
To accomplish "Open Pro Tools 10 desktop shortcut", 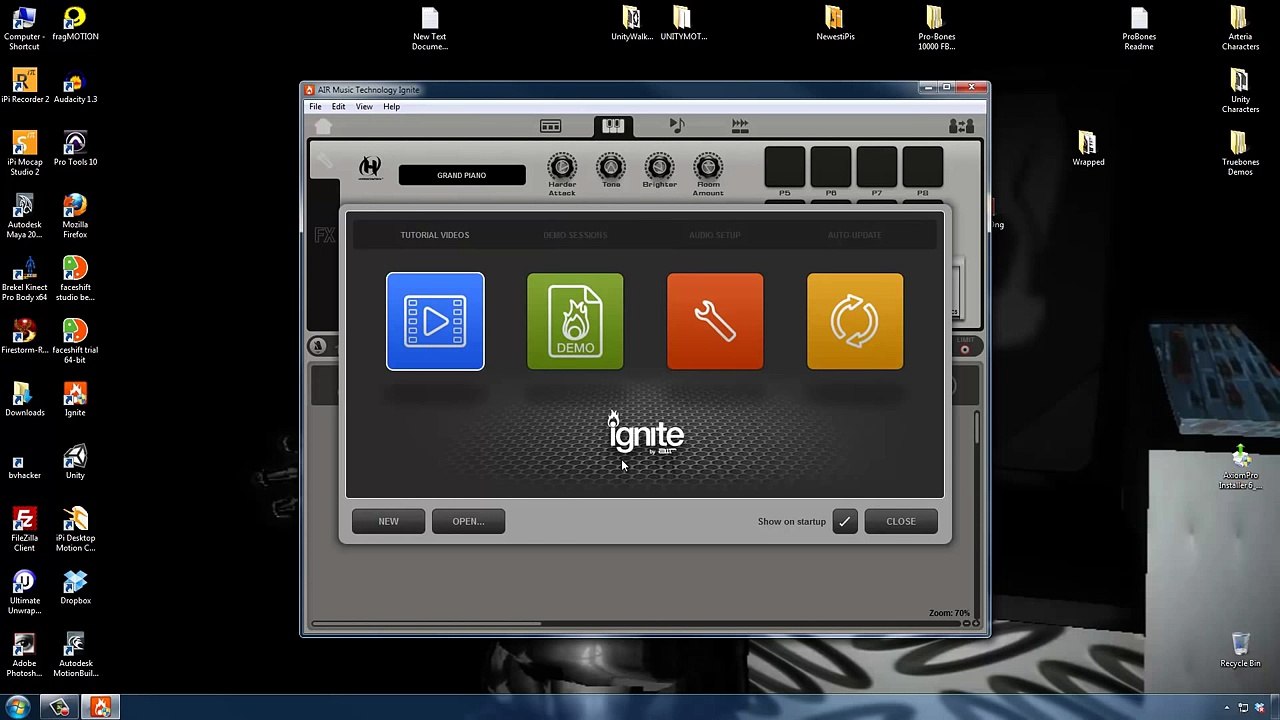I will (75, 148).
